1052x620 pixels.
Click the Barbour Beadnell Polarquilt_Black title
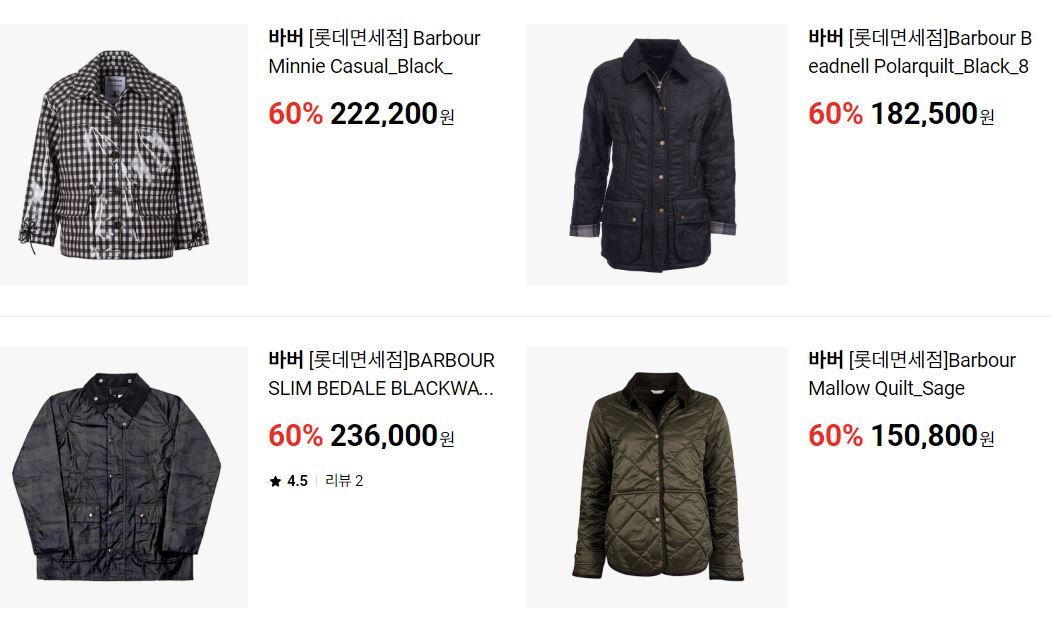[x=920, y=52]
